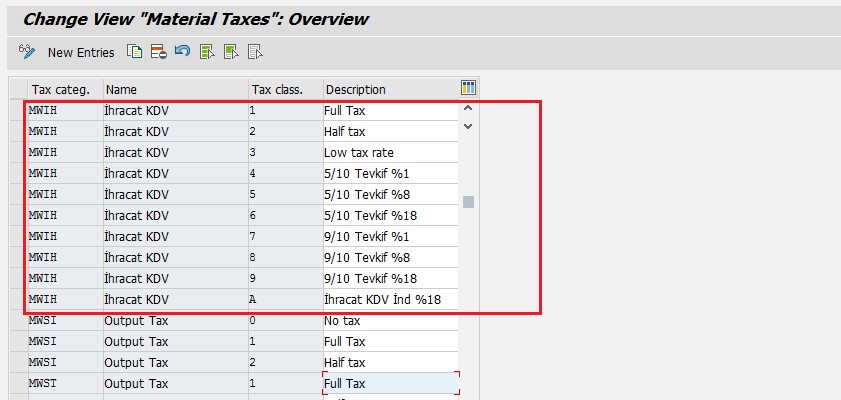Screen dimensions: 841x400
Task: Click the Low tax rate description field
Action: pyautogui.click(x=390, y=152)
